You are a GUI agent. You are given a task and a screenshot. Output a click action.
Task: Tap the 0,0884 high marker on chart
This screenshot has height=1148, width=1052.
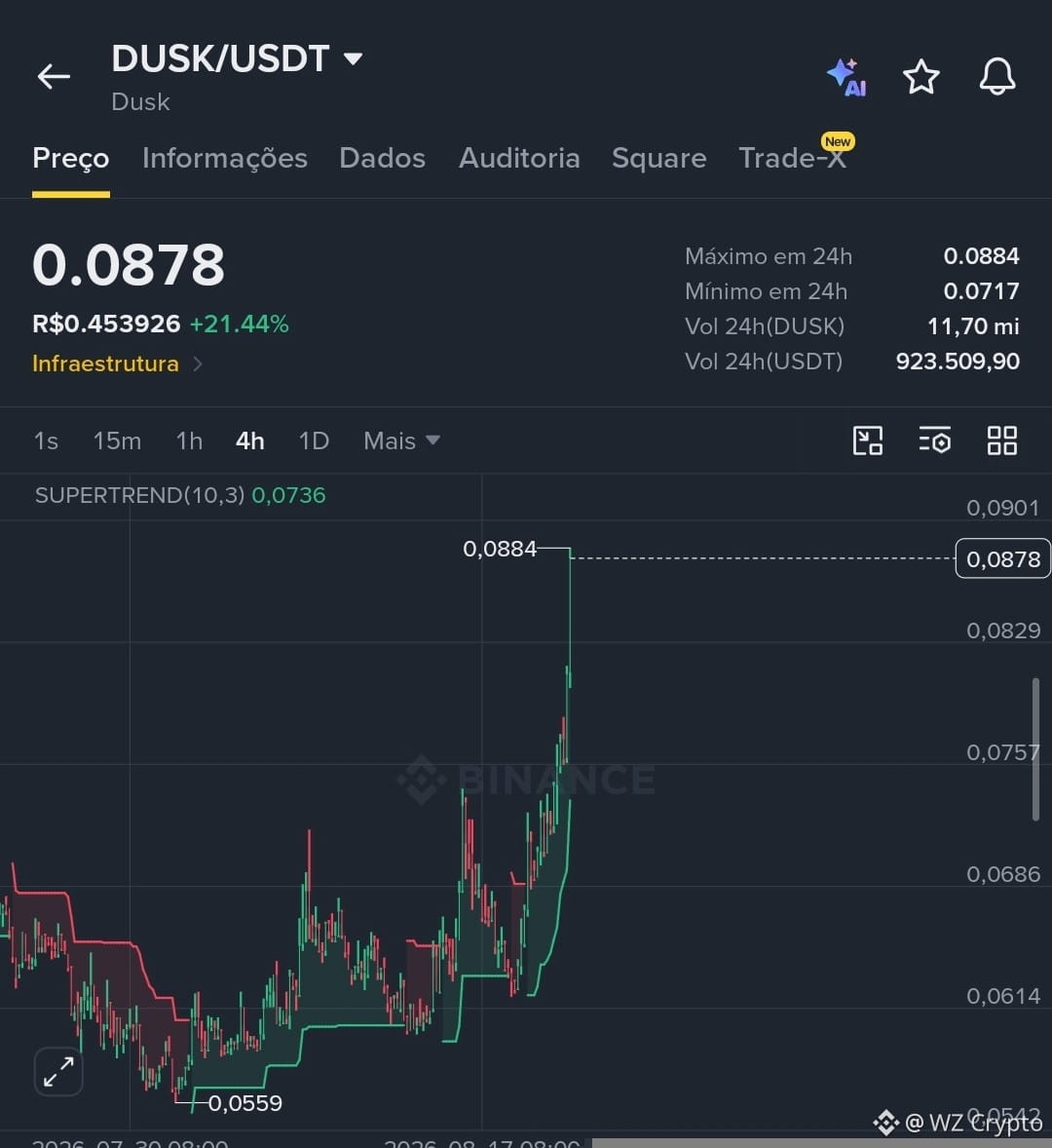coord(500,549)
